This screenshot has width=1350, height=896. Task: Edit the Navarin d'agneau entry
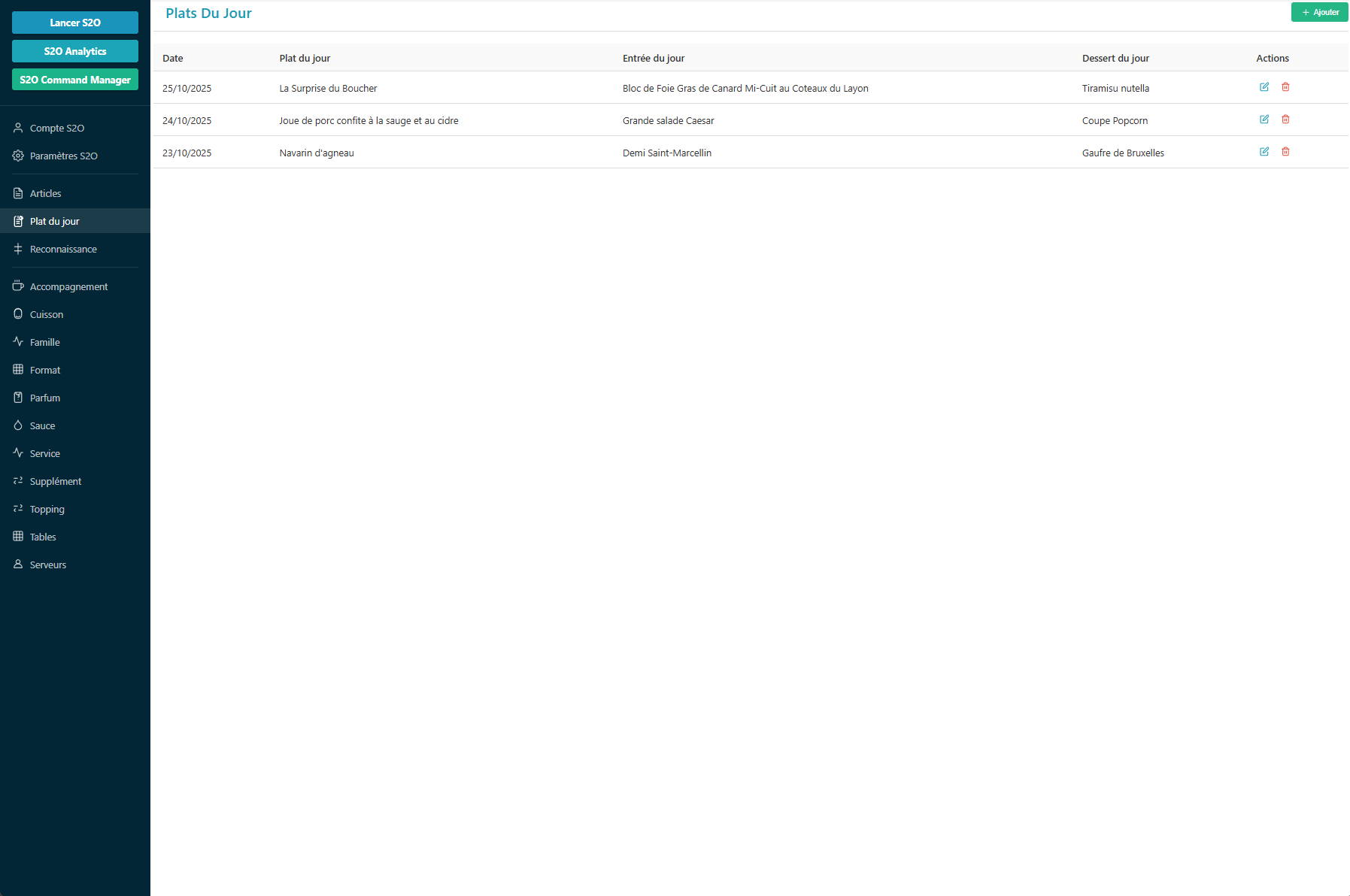[1264, 152]
